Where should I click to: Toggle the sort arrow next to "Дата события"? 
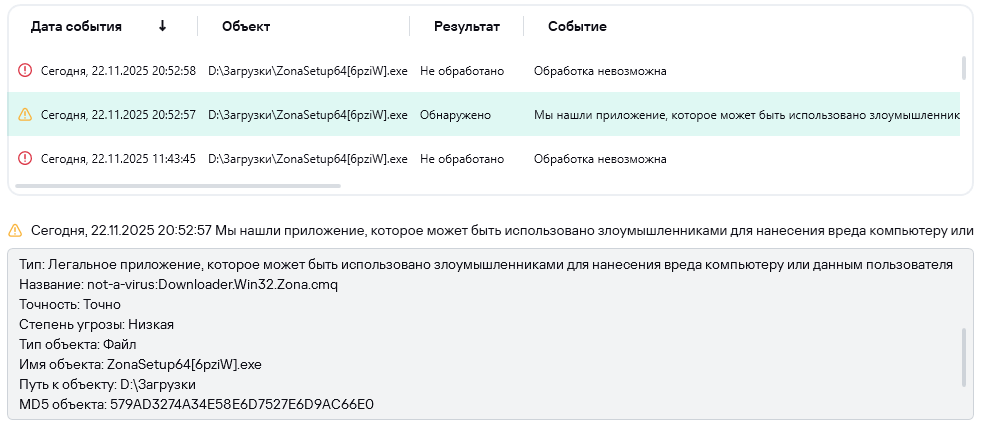pos(162,26)
